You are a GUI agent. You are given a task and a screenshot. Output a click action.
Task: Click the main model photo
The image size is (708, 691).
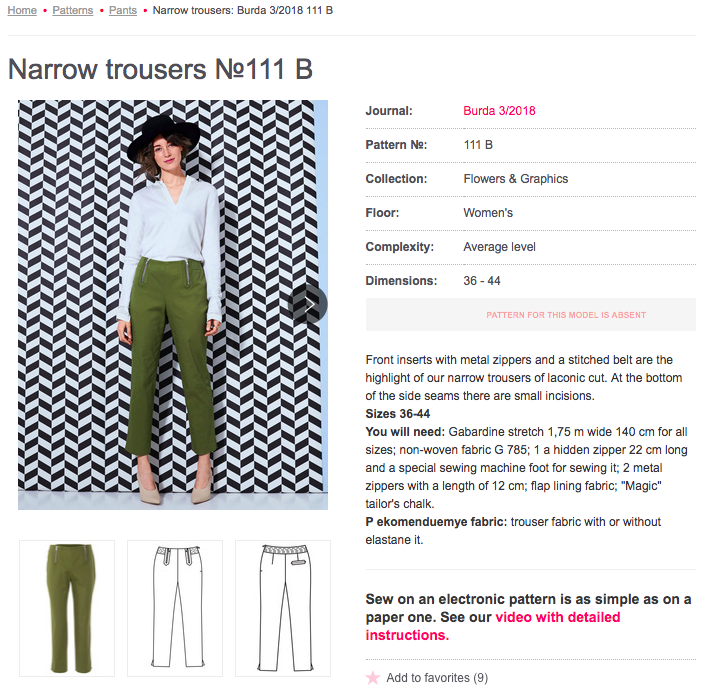[173, 305]
